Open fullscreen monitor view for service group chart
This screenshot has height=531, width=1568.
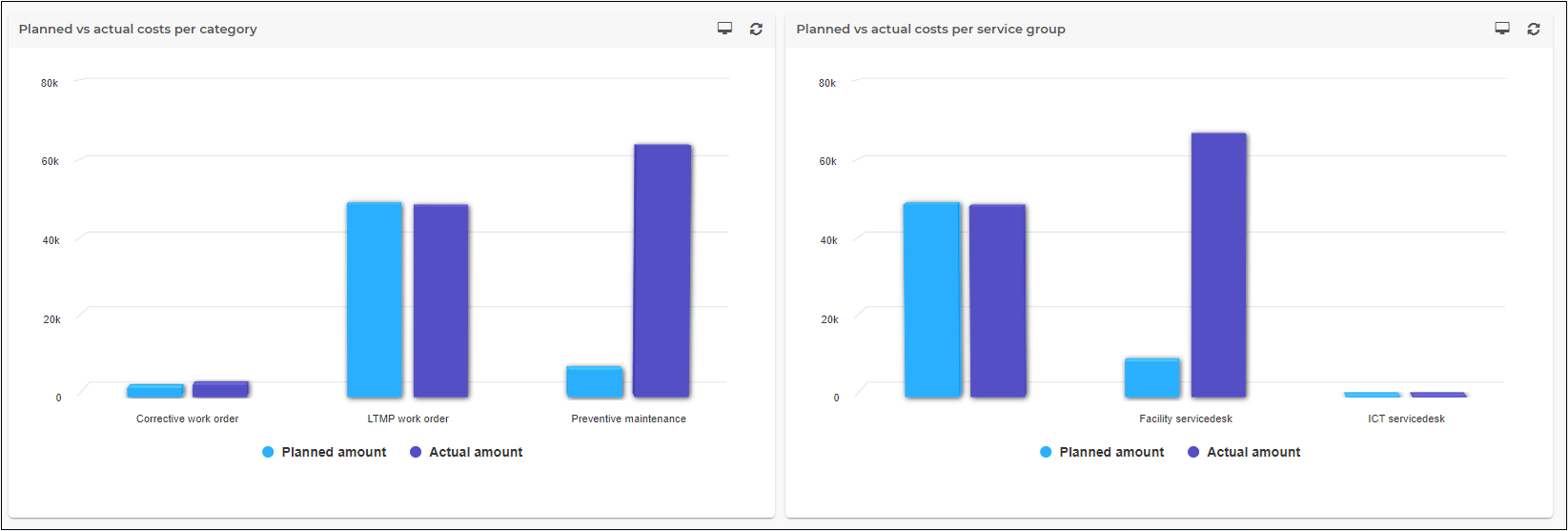coord(1502,29)
